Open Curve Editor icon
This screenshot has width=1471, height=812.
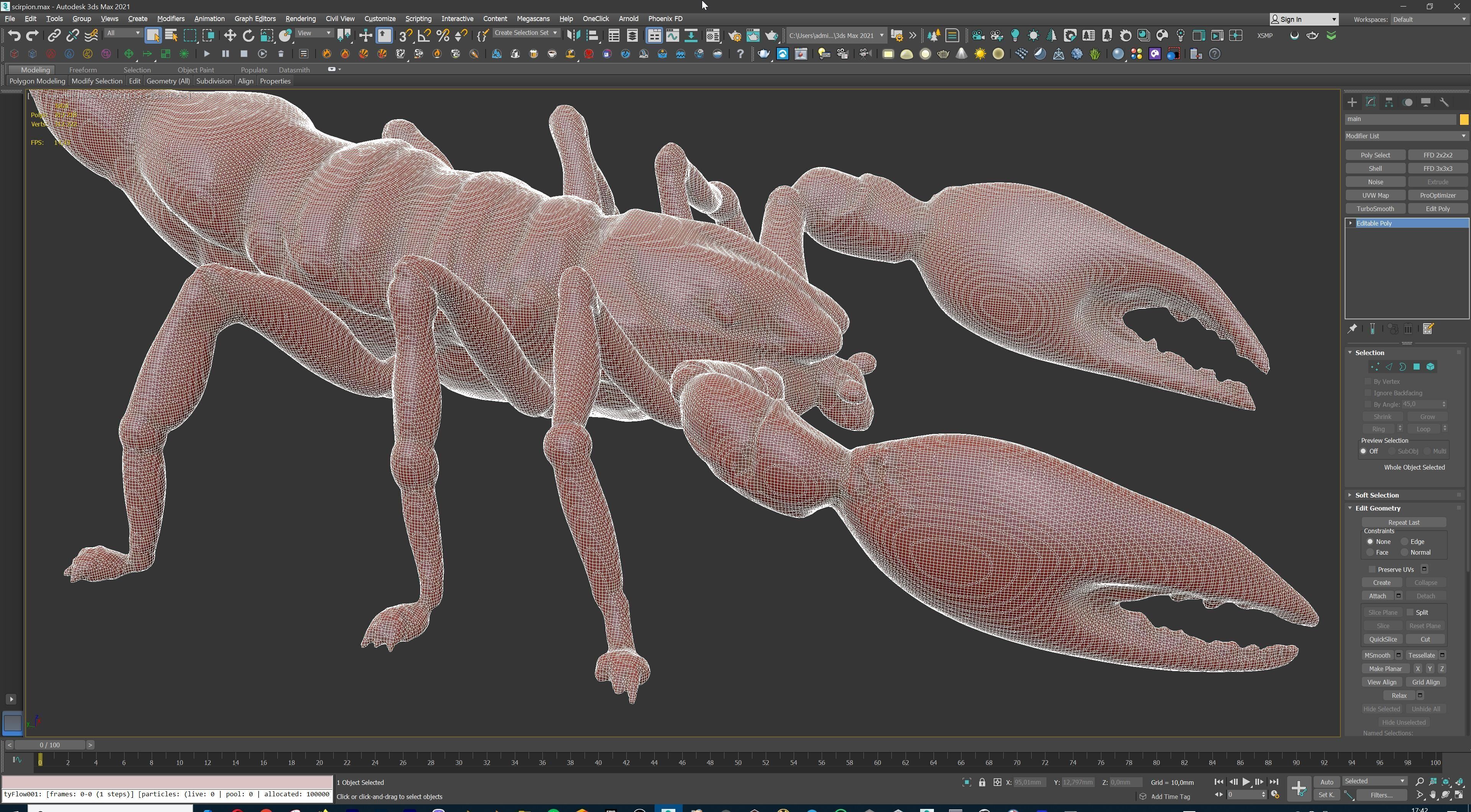[673, 35]
